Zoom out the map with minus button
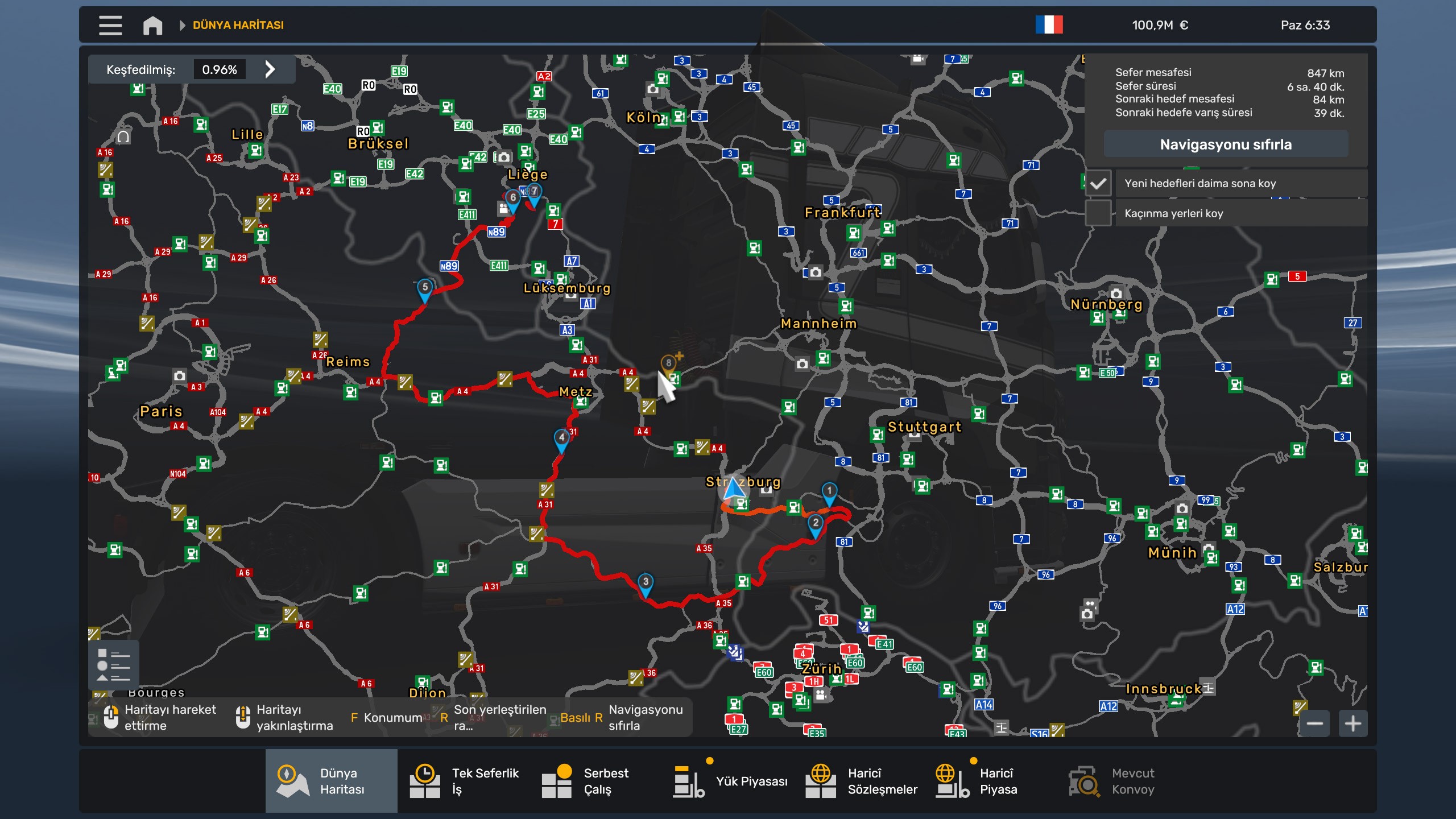Screen dimensions: 1456x819 [1314, 723]
